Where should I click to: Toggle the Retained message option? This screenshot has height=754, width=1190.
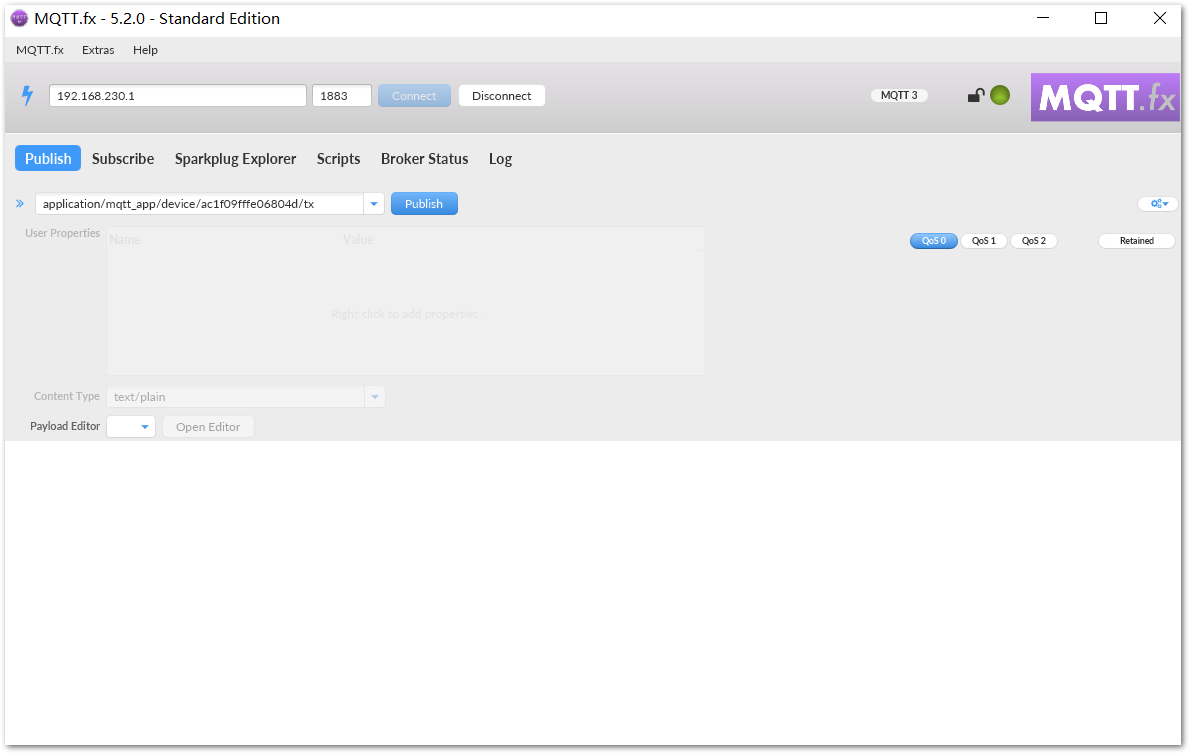pos(1137,241)
